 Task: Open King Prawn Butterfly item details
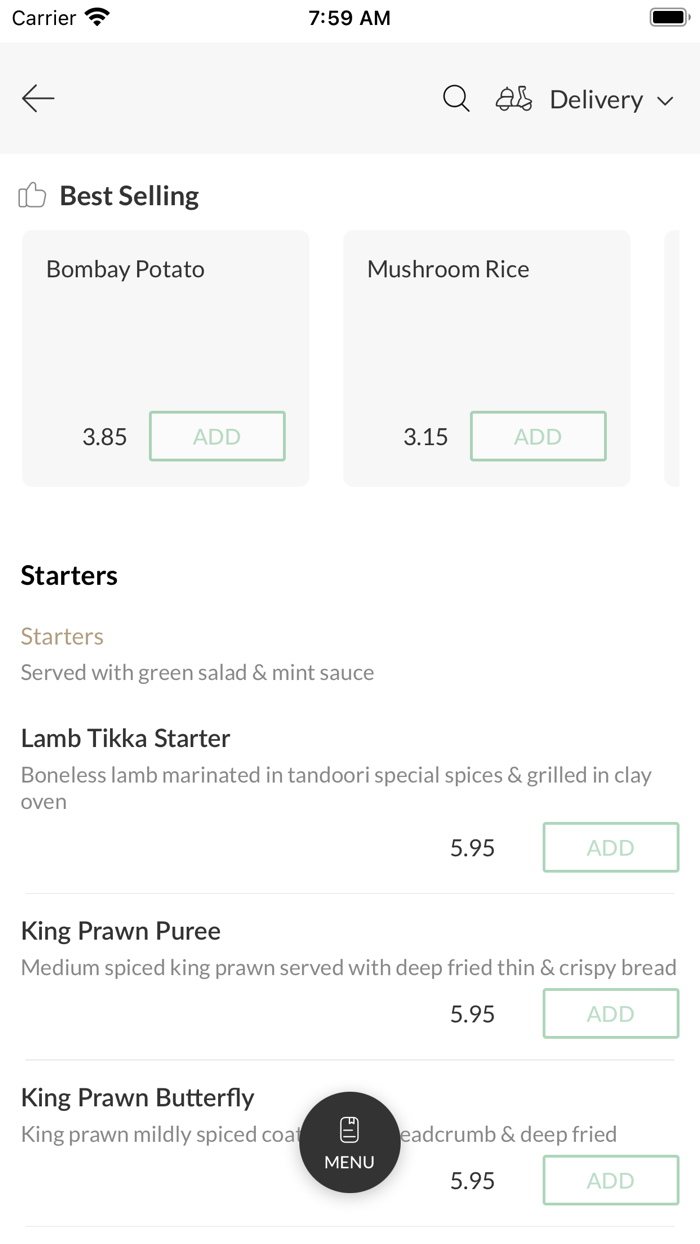point(138,1097)
